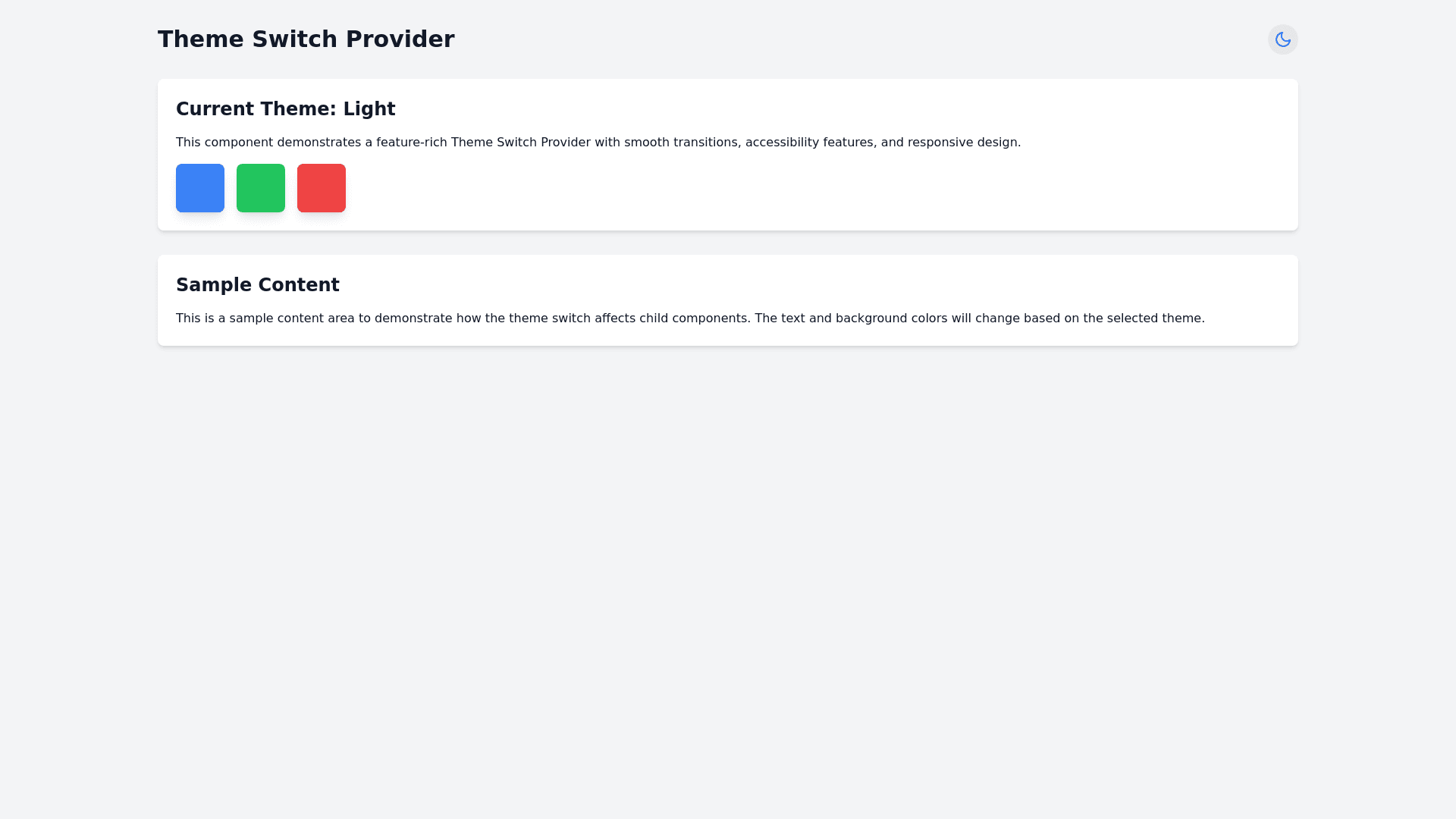Click the "Current Theme: Light" heading
Image resolution: width=1456 pixels, height=819 pixels.
click(285, 109)
